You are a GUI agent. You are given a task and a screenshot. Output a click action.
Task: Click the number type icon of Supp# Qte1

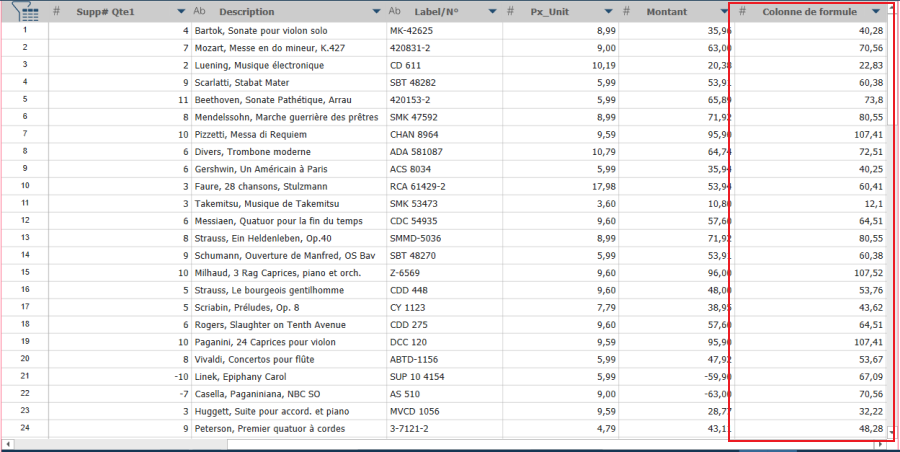pyautogui.click(x=56, y=11)
